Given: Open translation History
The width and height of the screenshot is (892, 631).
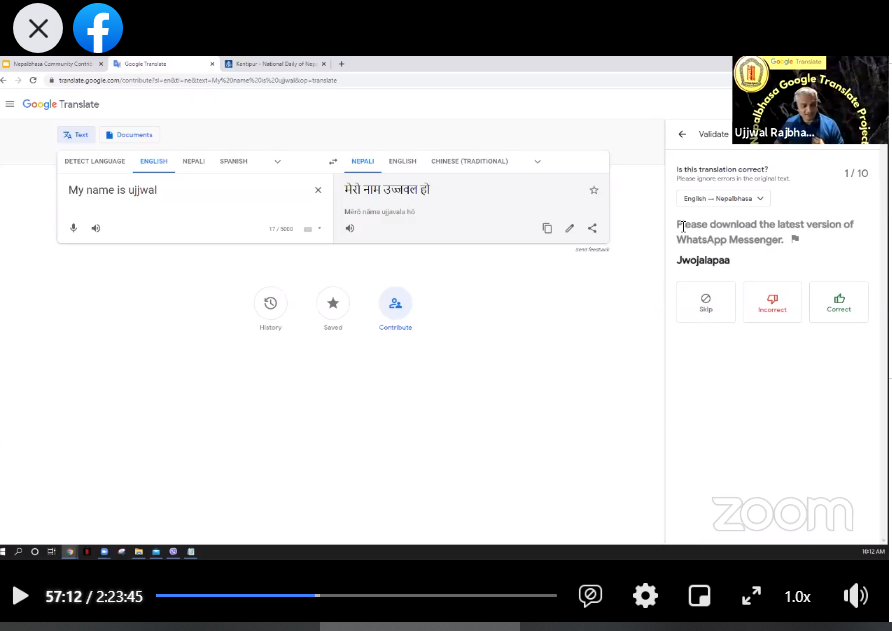Looking at the screenshot, I should (x=270, y=303).
